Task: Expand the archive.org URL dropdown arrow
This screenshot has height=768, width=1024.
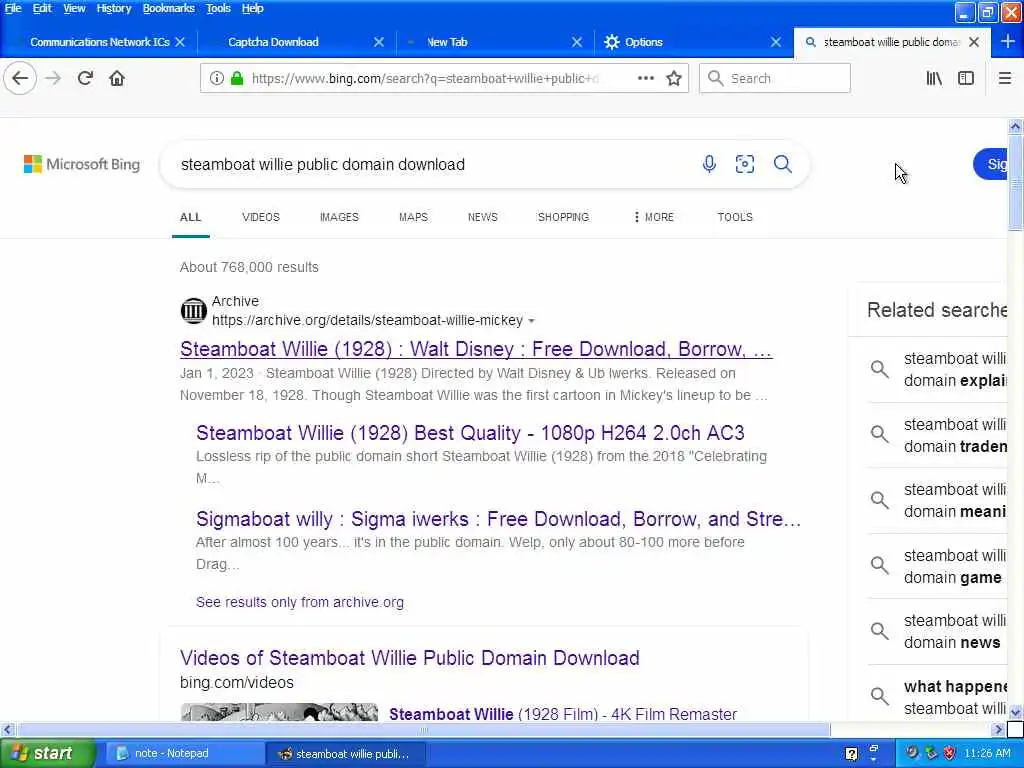Action: pyautogui.click(x=531, y=321)
